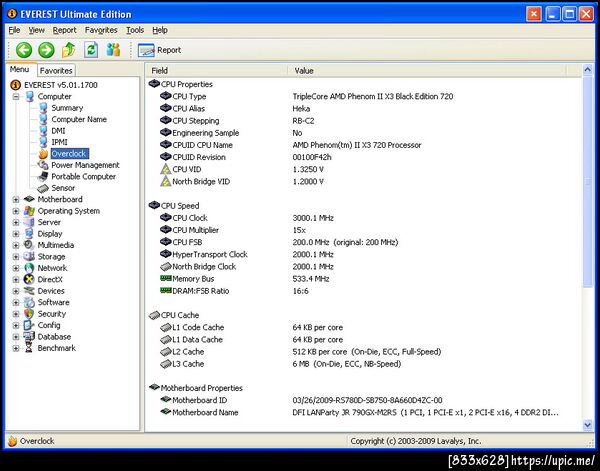Select the Motherboard Name row
The height and width of the screenshot is (471, 600).
tap(364, 412)
